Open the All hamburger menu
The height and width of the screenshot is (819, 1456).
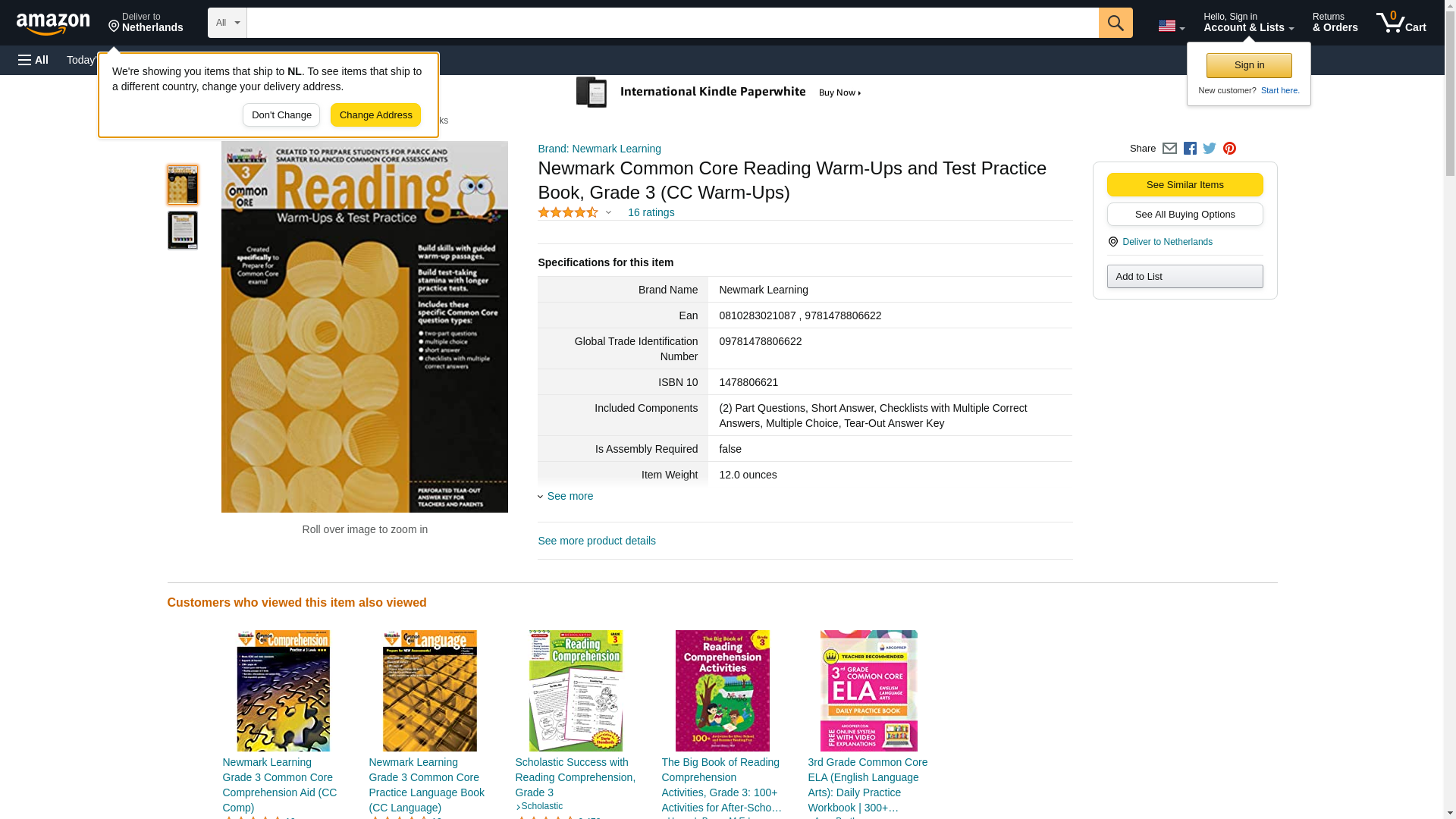pyautogui.click(x=33, y=60)
